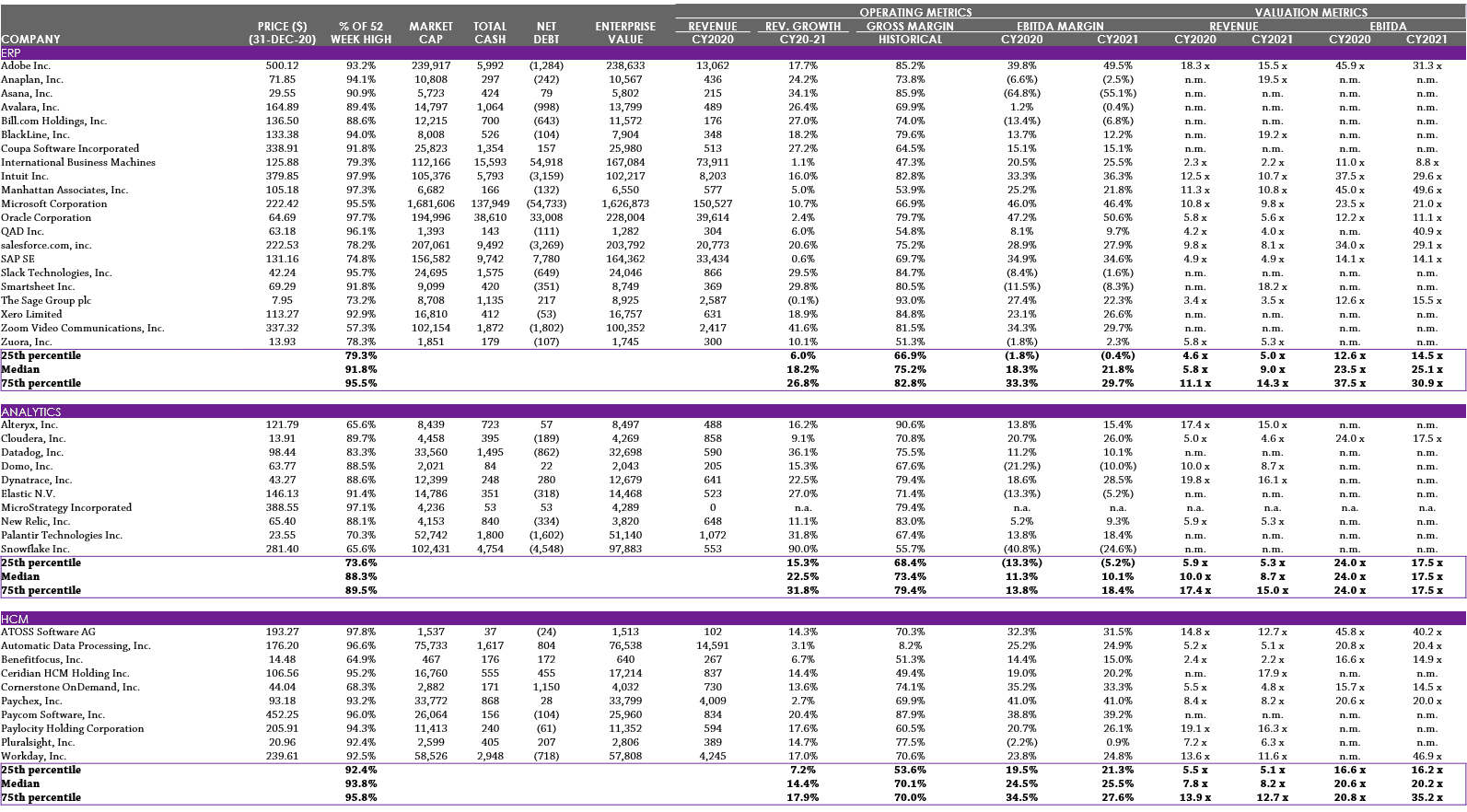Screen dimensions: 1467x812
Task: Select the Oracle Corporation row label
Action: 46,218
